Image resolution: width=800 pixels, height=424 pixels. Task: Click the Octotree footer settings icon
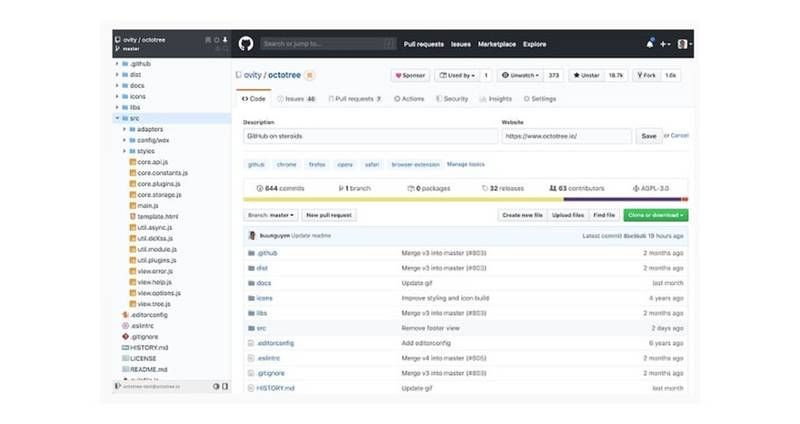tap(225, 386)
